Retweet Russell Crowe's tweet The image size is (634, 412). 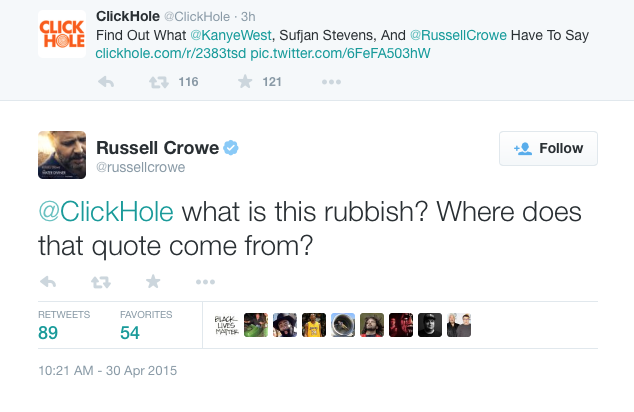(x=100, y=281)
